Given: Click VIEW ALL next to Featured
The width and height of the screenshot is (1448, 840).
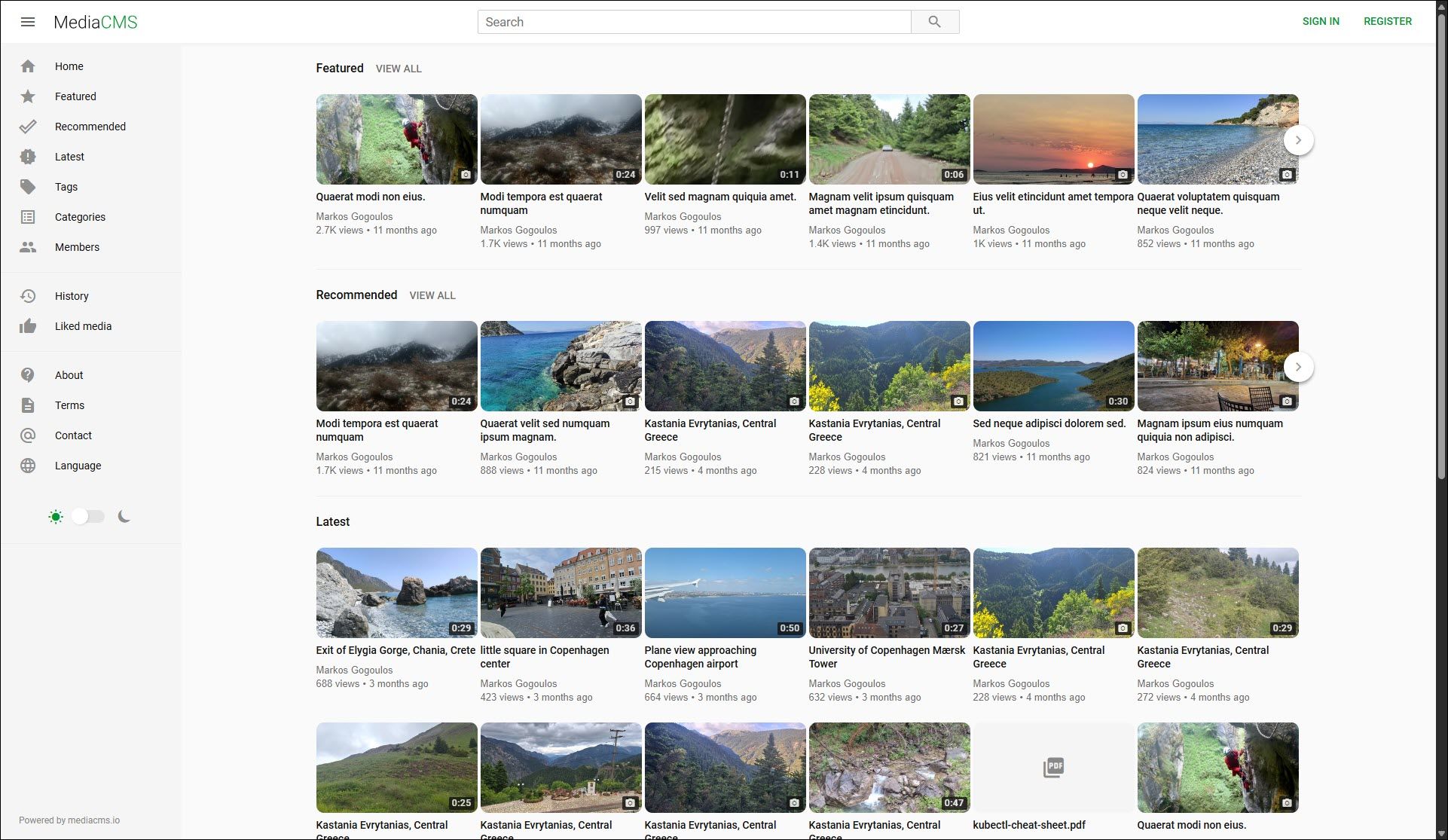Looking at the screenshot, I should coord(399,69).
